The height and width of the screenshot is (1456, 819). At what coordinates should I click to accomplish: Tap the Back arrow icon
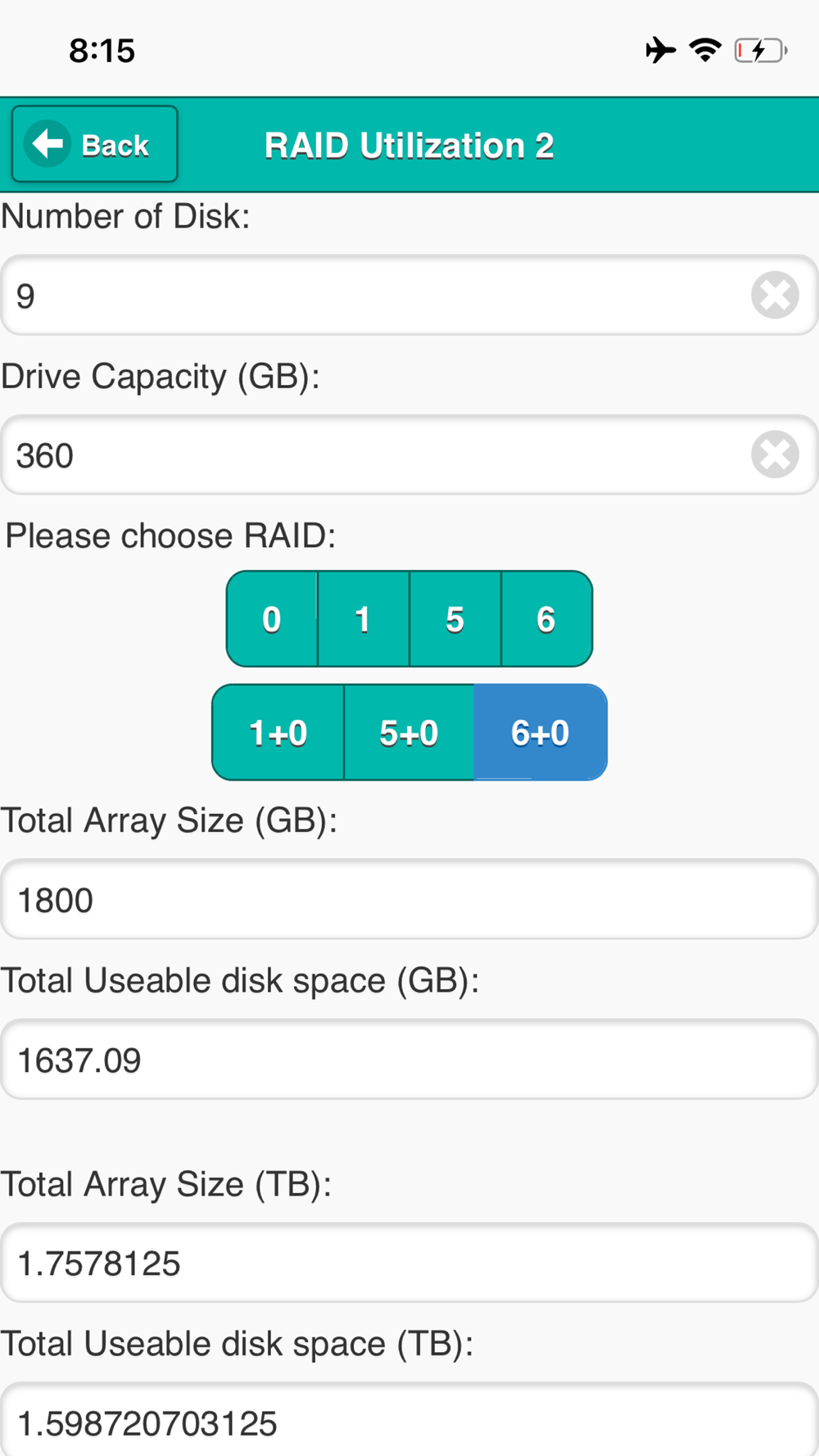(x=48, y=144)
